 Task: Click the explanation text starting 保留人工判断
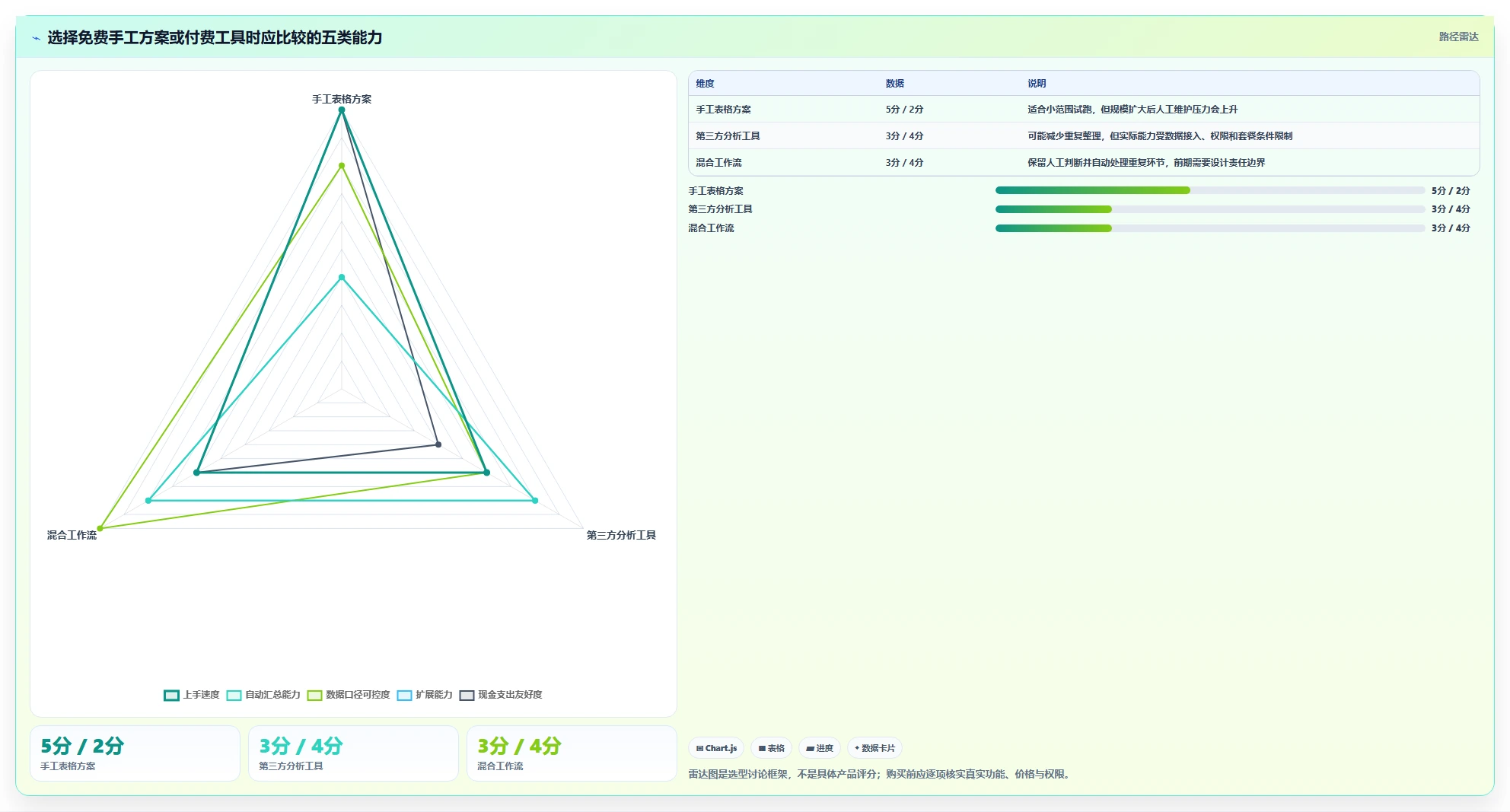[x=1146, y=163]
